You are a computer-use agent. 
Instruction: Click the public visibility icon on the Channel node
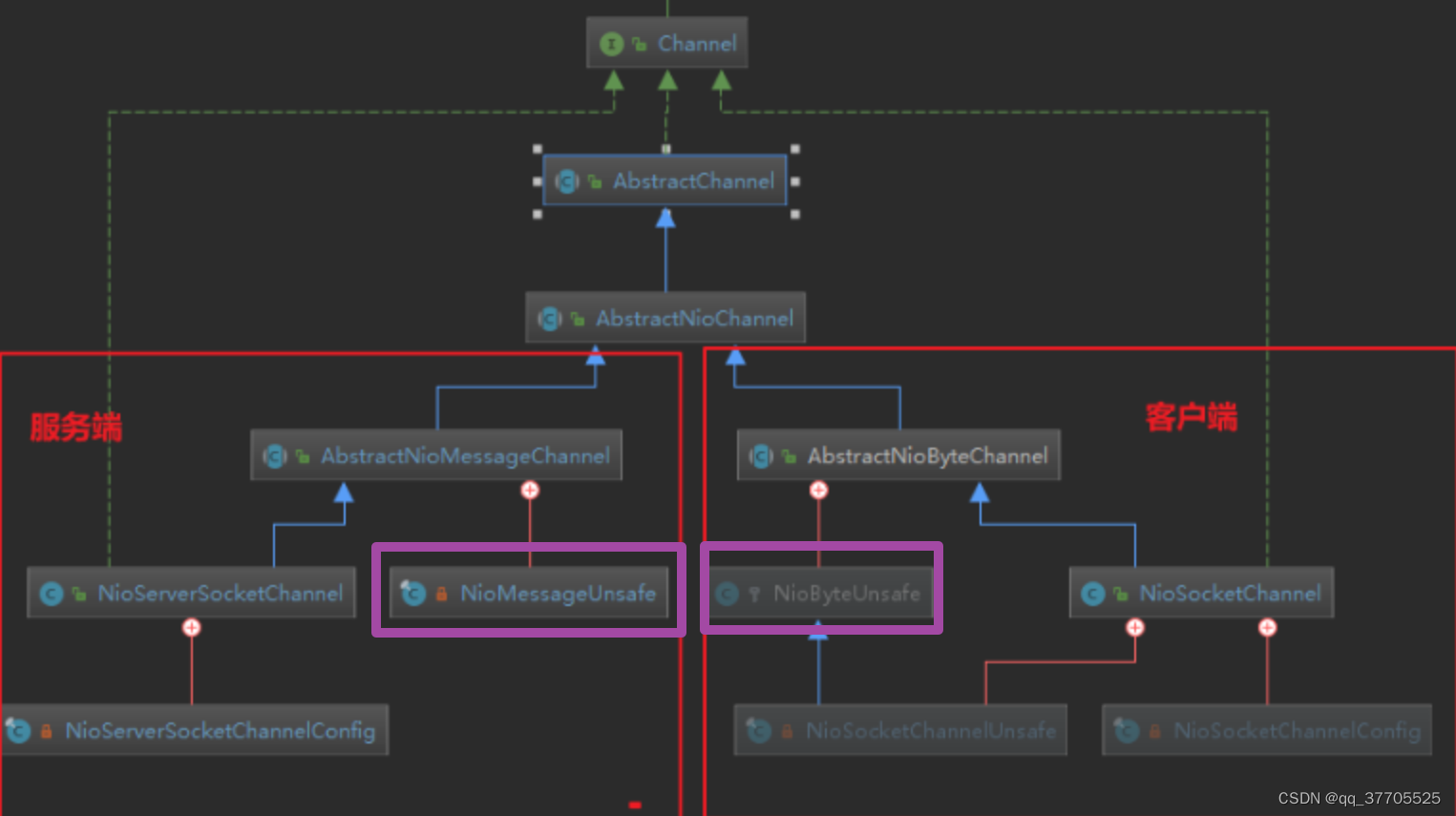(640, 44)
